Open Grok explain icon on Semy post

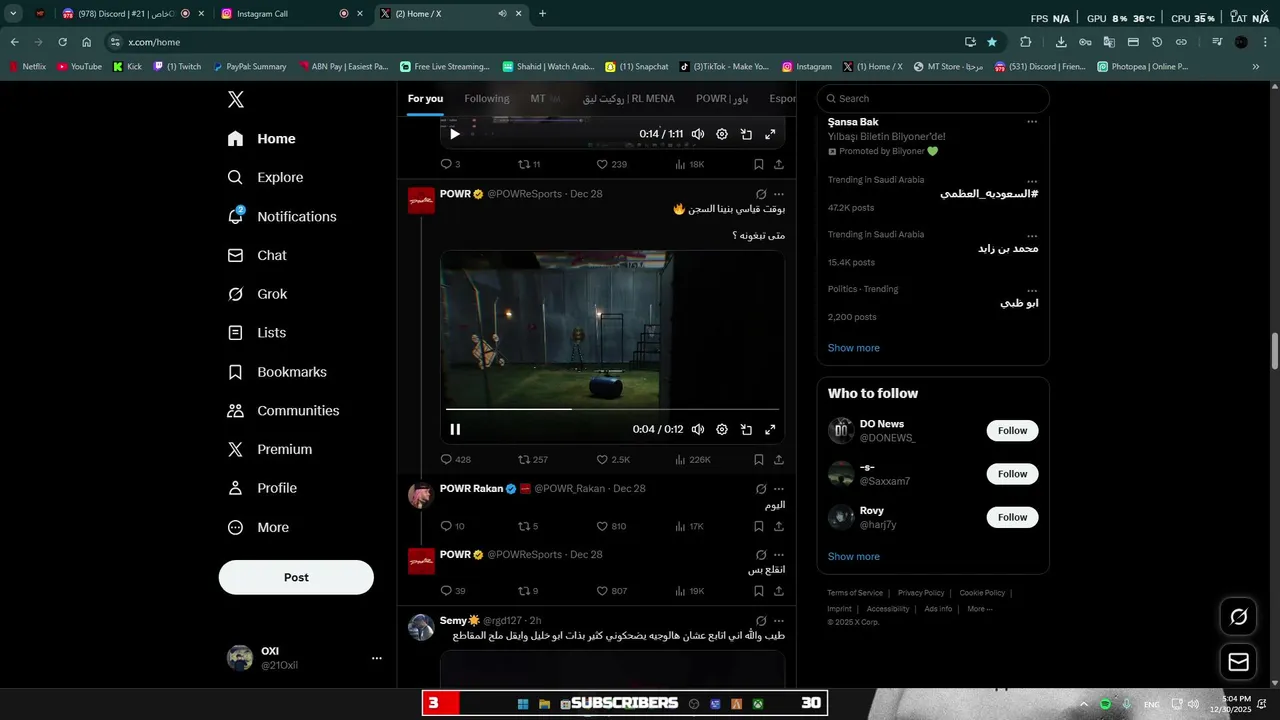pos(761,621)
